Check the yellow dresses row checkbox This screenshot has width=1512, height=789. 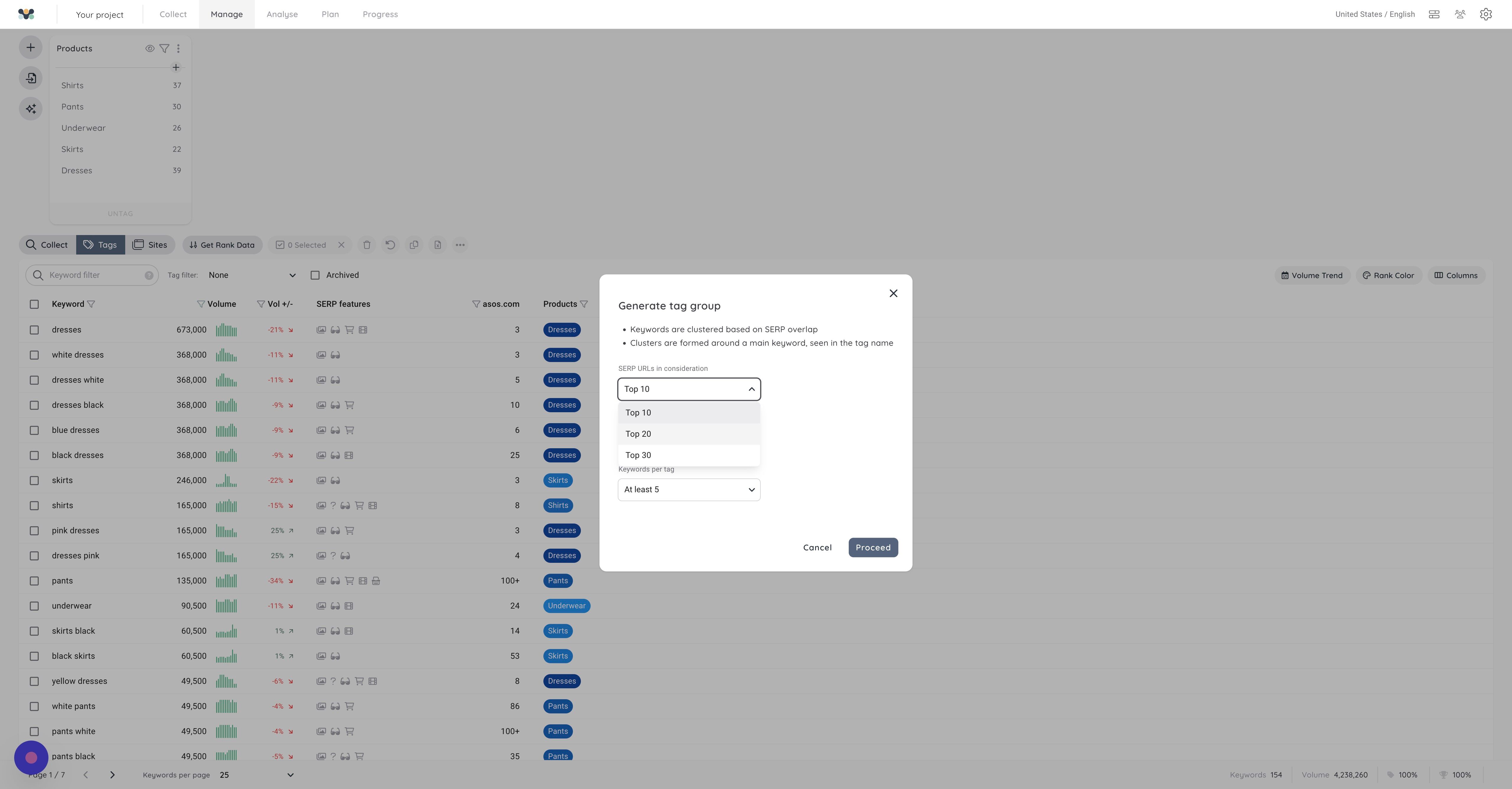click(x=34, y=682)
